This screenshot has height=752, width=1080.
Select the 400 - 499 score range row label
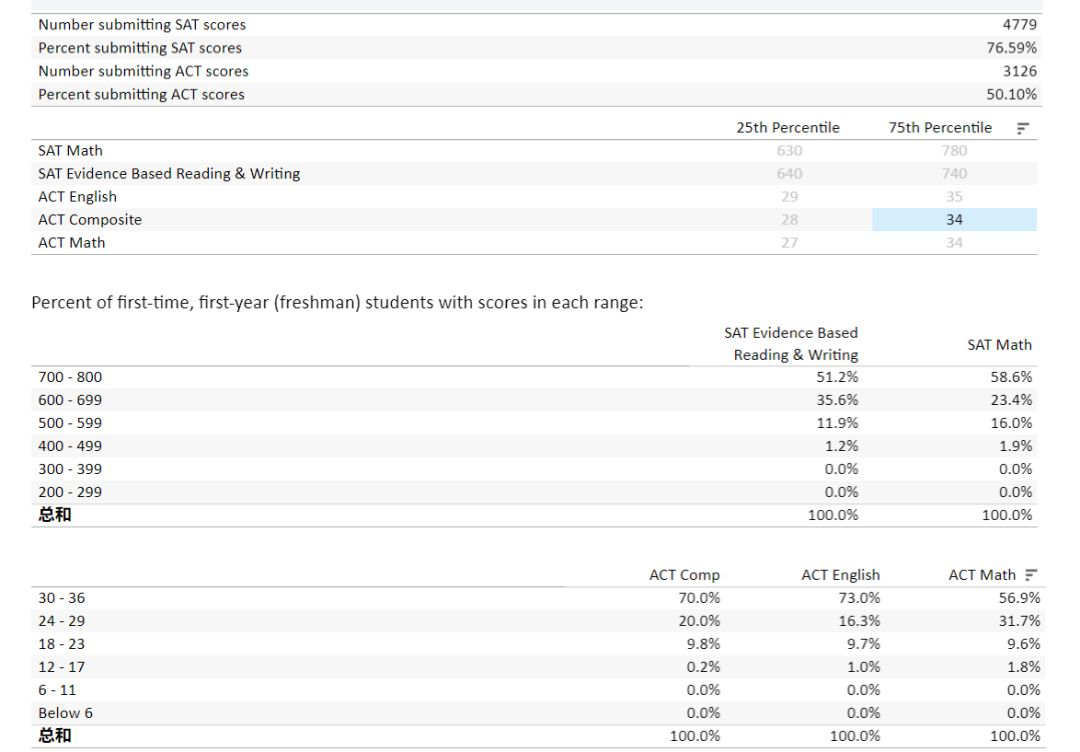coord(70,446)
